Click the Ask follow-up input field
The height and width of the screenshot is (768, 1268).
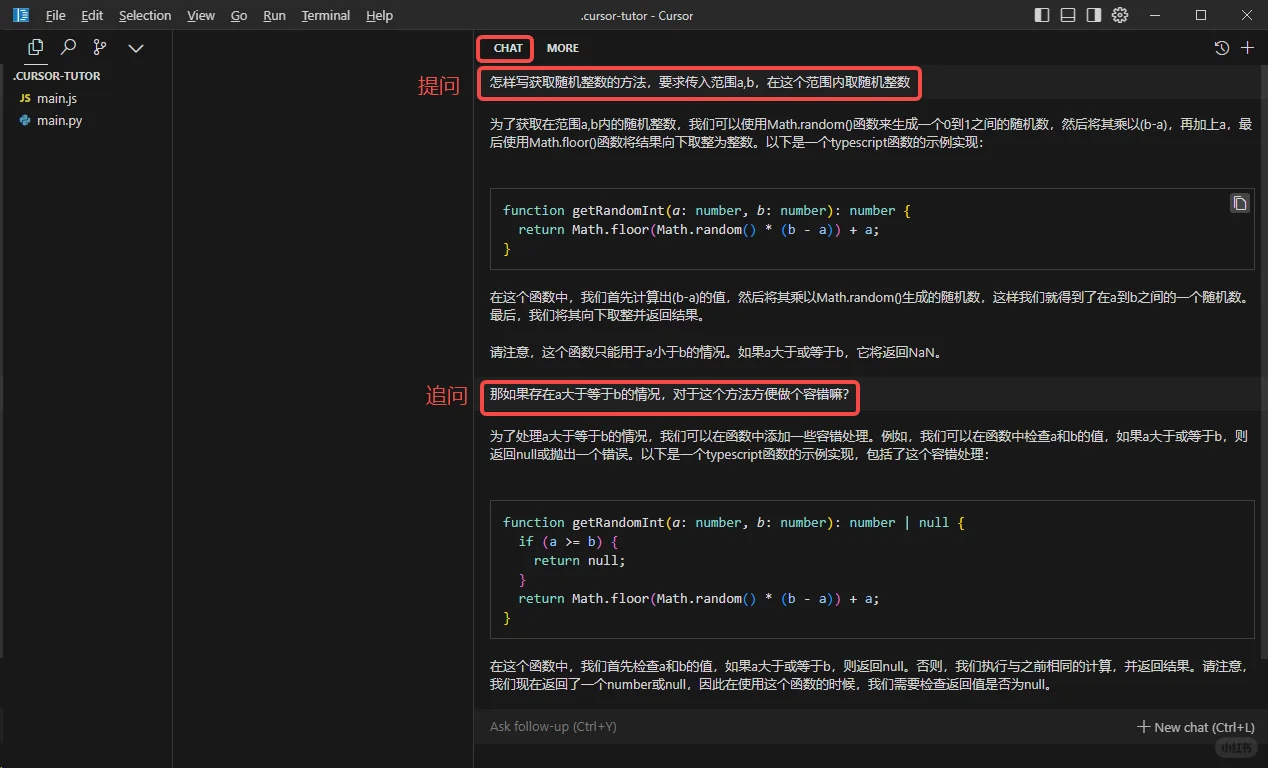click(700, 726)
